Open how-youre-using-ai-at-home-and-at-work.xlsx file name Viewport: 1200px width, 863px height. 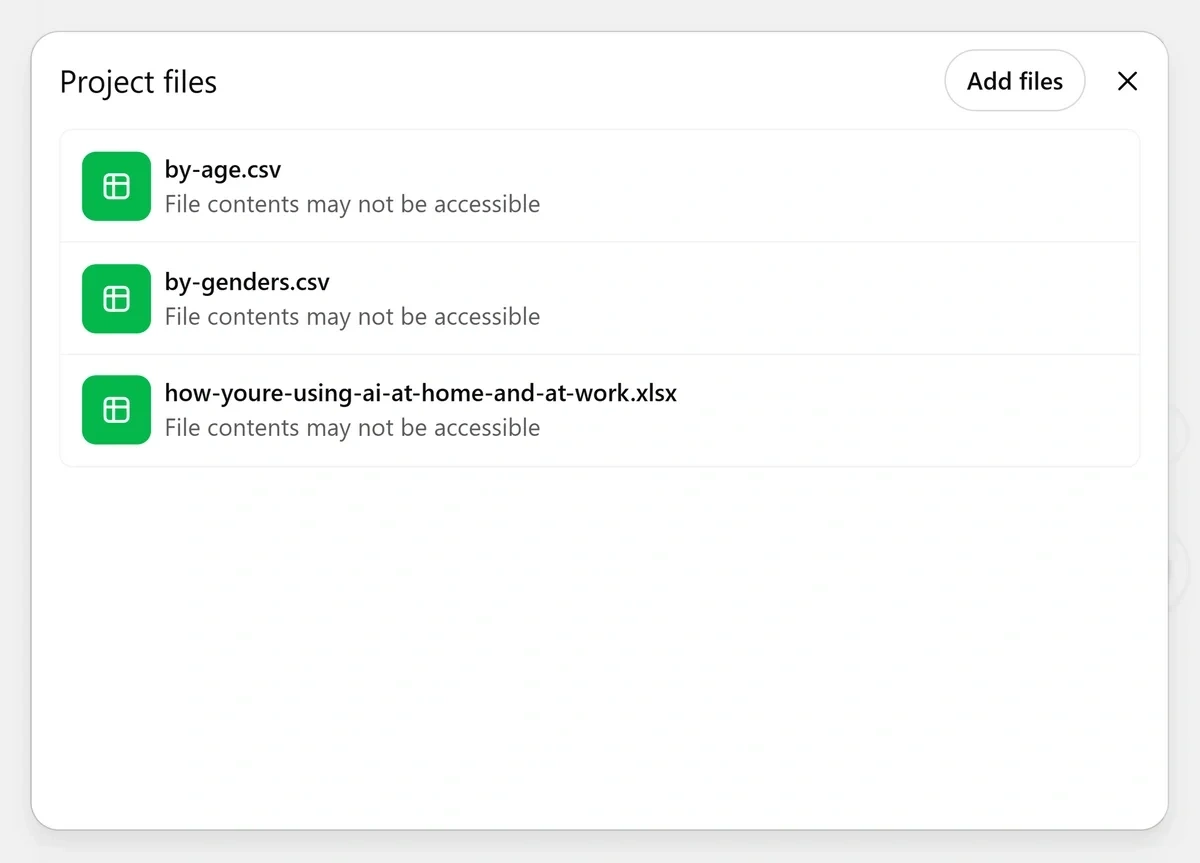coord(420,393)
